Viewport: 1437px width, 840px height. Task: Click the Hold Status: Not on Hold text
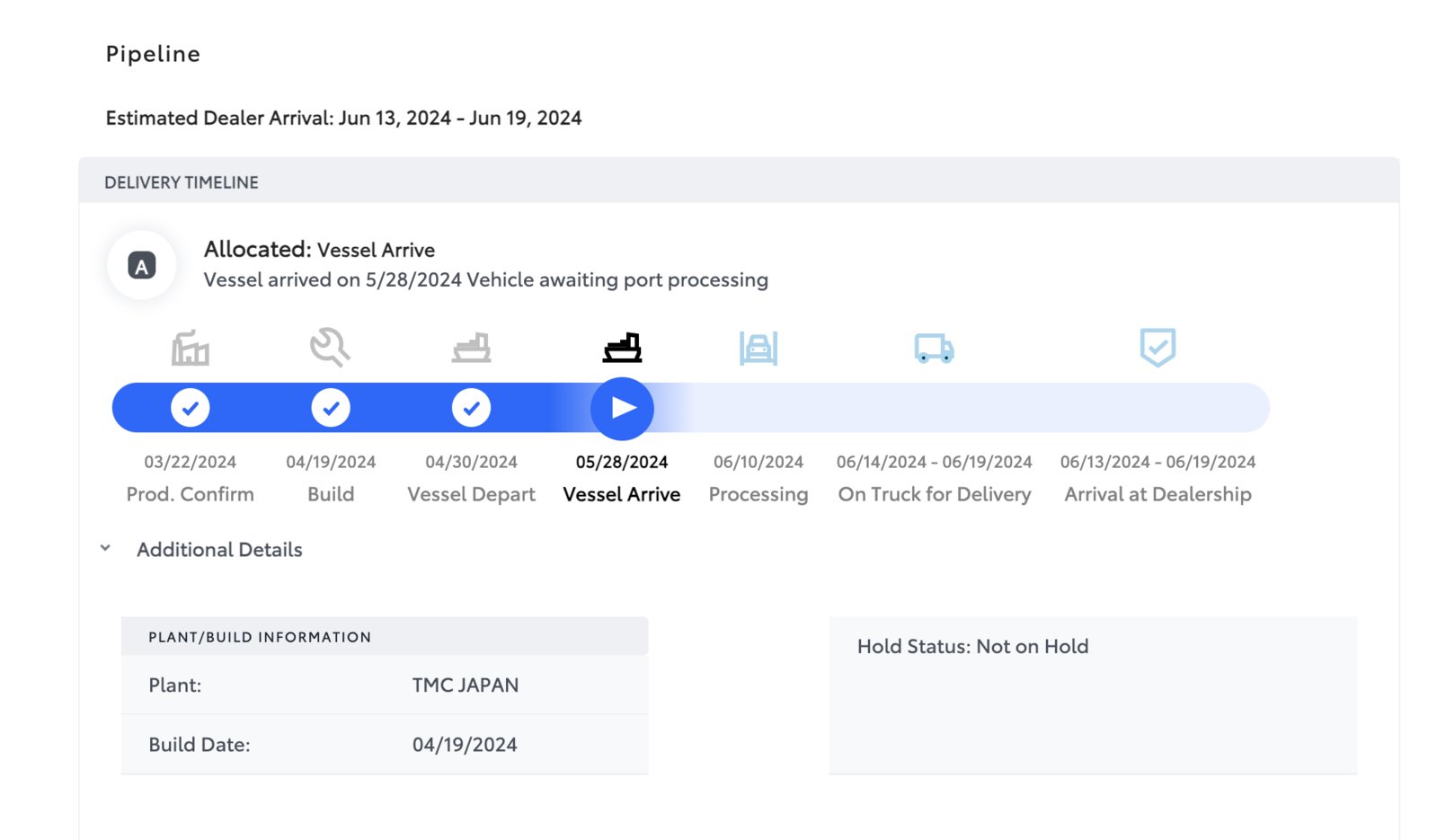point(972,647)
